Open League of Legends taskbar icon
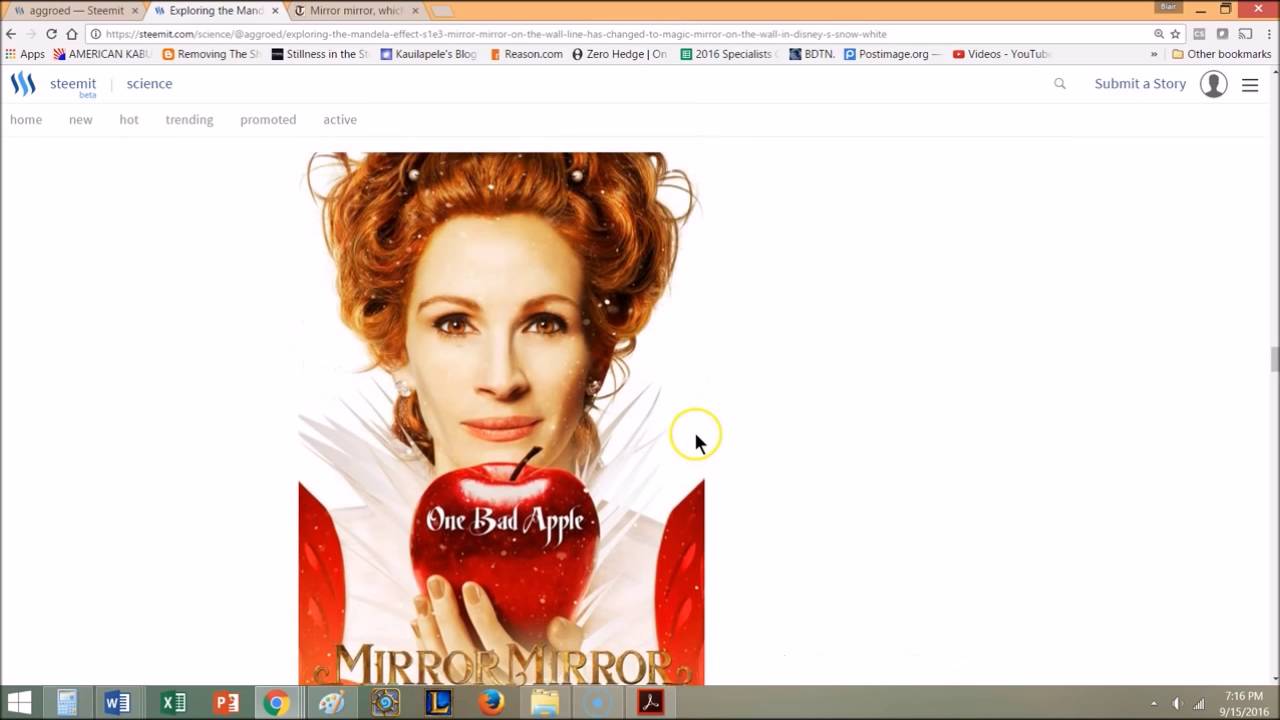The height and width of the screenshot is (720, 1280). [438, 703]
